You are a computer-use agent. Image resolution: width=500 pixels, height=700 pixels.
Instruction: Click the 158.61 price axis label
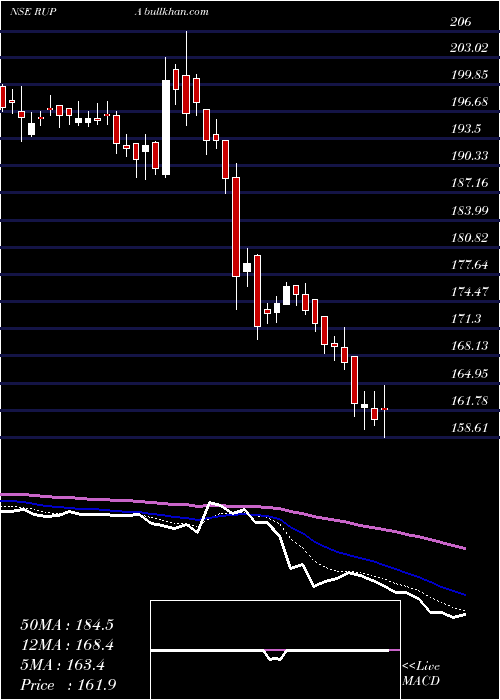click(469, 428)
